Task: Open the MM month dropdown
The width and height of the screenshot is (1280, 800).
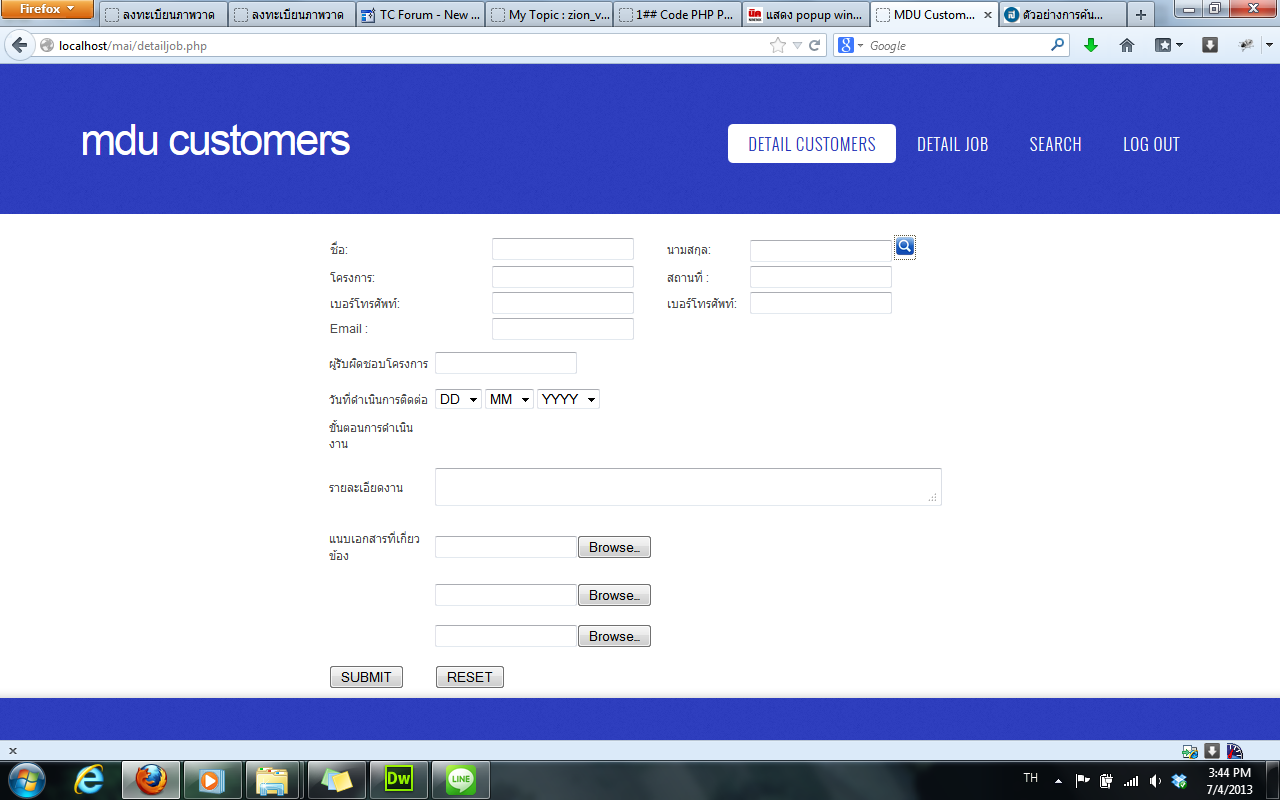Action: 509,399
